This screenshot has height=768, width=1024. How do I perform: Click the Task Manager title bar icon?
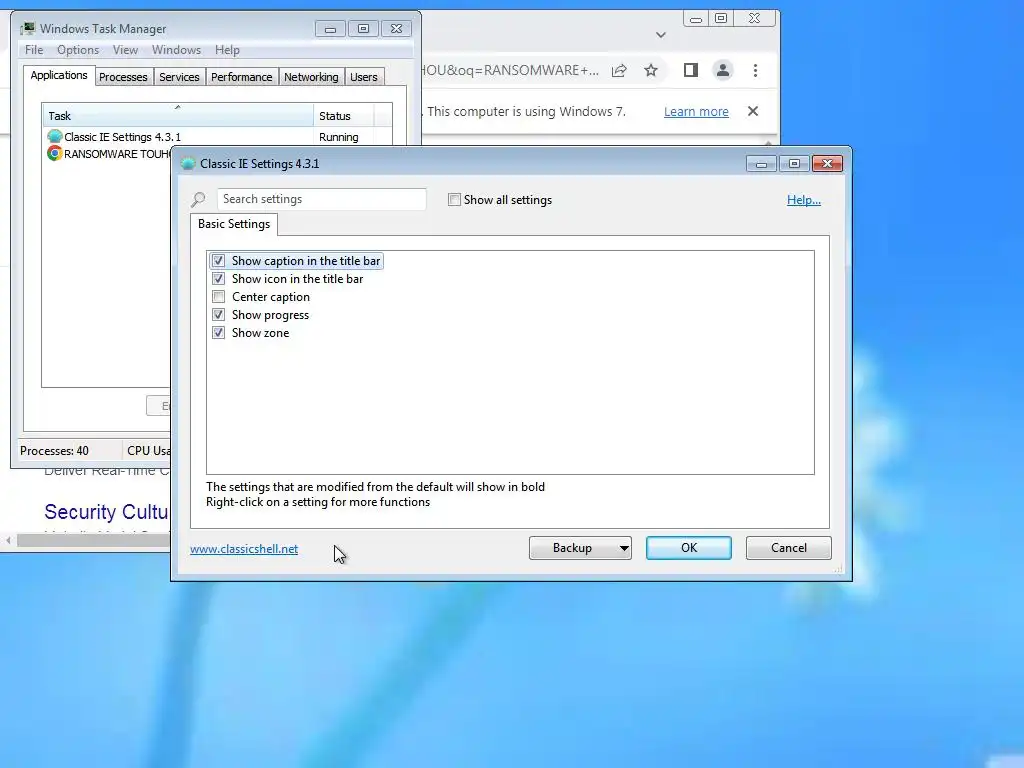(x=28, y=28)
